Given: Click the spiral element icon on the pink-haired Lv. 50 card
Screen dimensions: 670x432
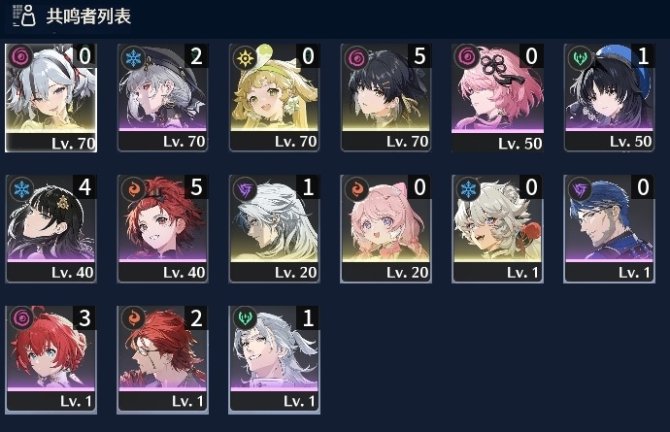Looking at the screenshot, I should click(468, 57).
